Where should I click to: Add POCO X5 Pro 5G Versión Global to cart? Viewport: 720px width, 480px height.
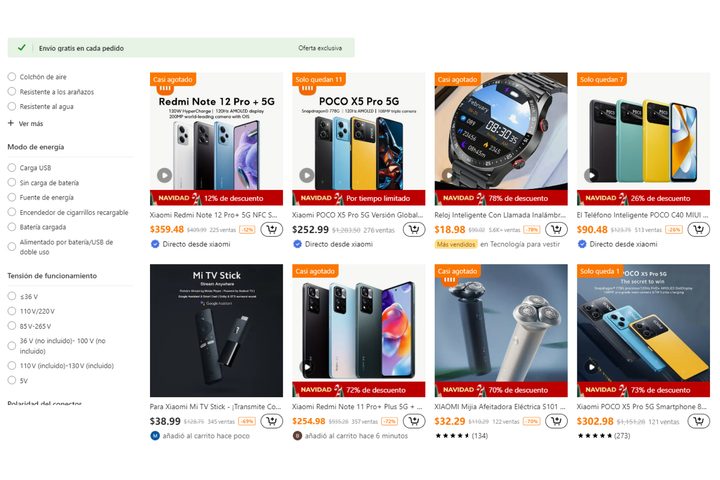[413, 230]
